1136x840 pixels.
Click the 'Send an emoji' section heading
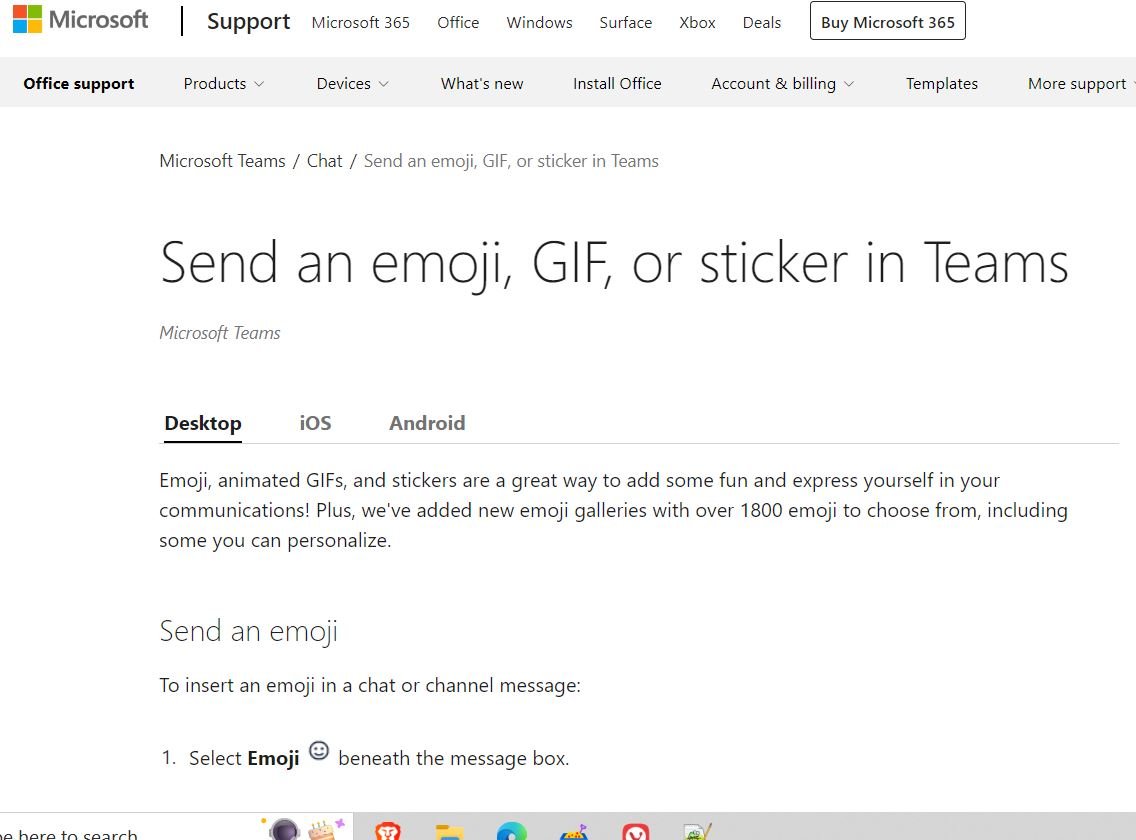[248, 631]
